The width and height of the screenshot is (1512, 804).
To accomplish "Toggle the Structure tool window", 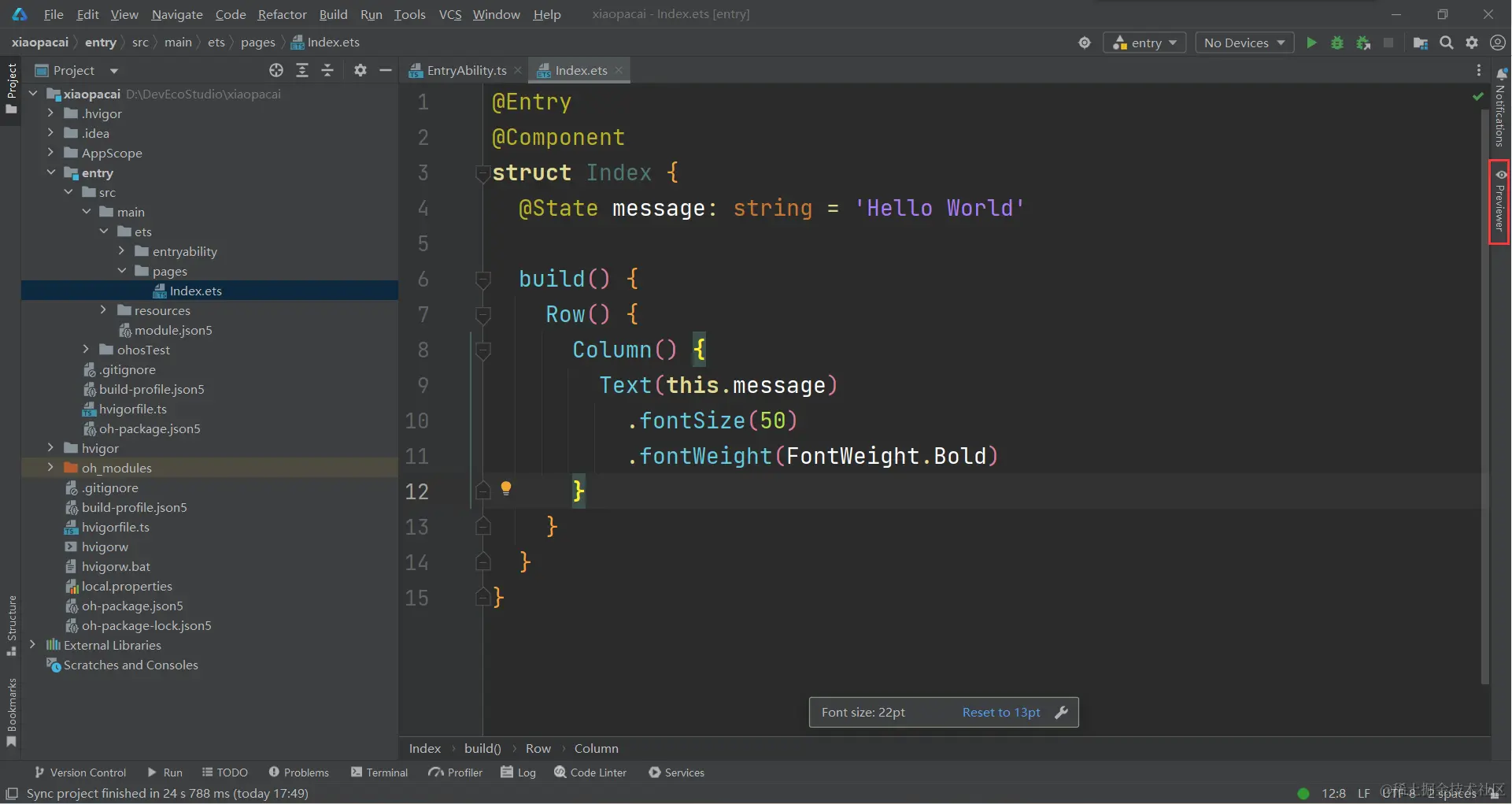I will [11, 626].
